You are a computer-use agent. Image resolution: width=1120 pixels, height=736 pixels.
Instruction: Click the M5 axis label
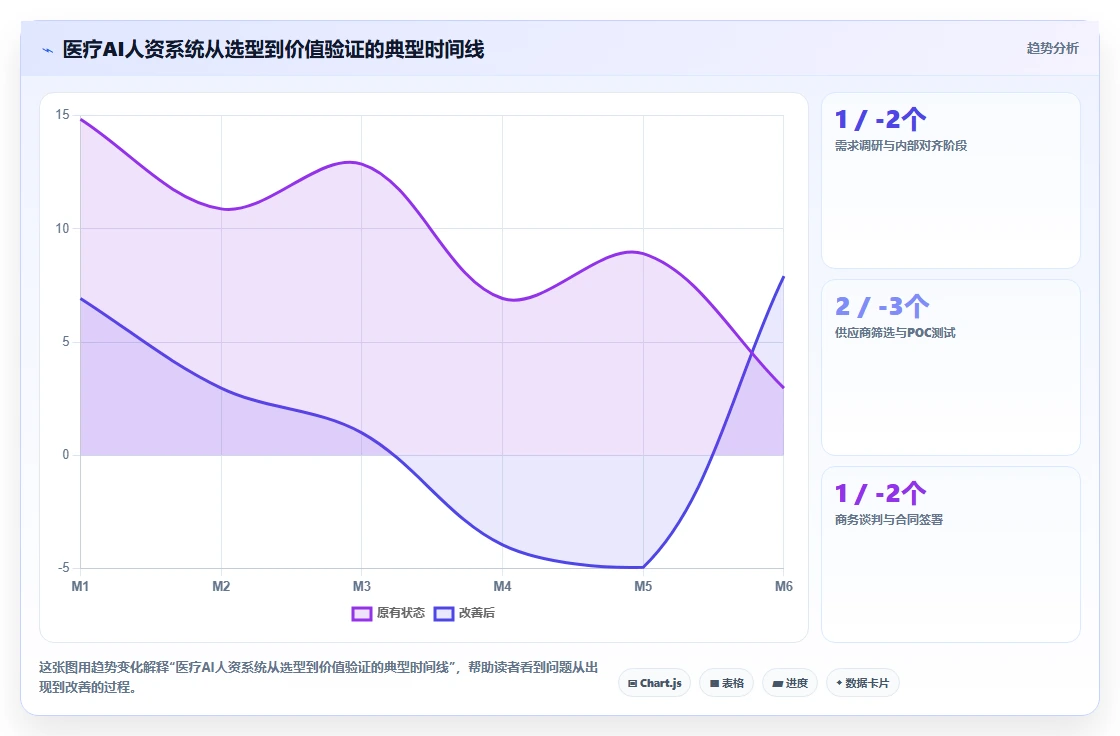643,587
